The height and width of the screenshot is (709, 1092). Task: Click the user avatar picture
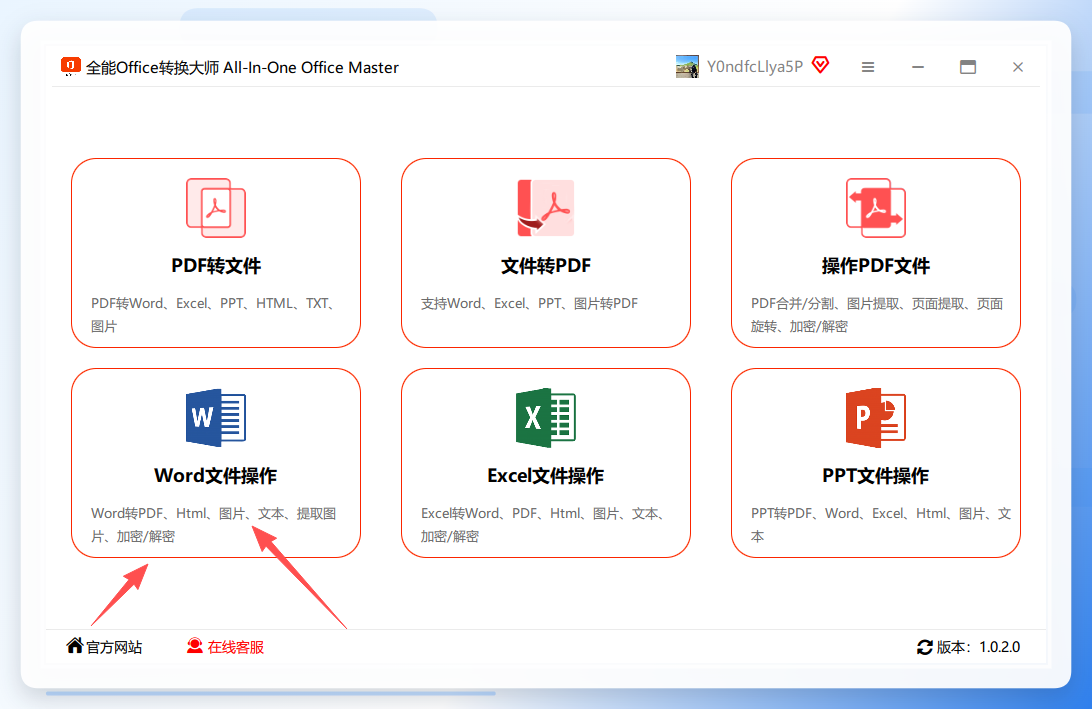(x=687, y=67)
